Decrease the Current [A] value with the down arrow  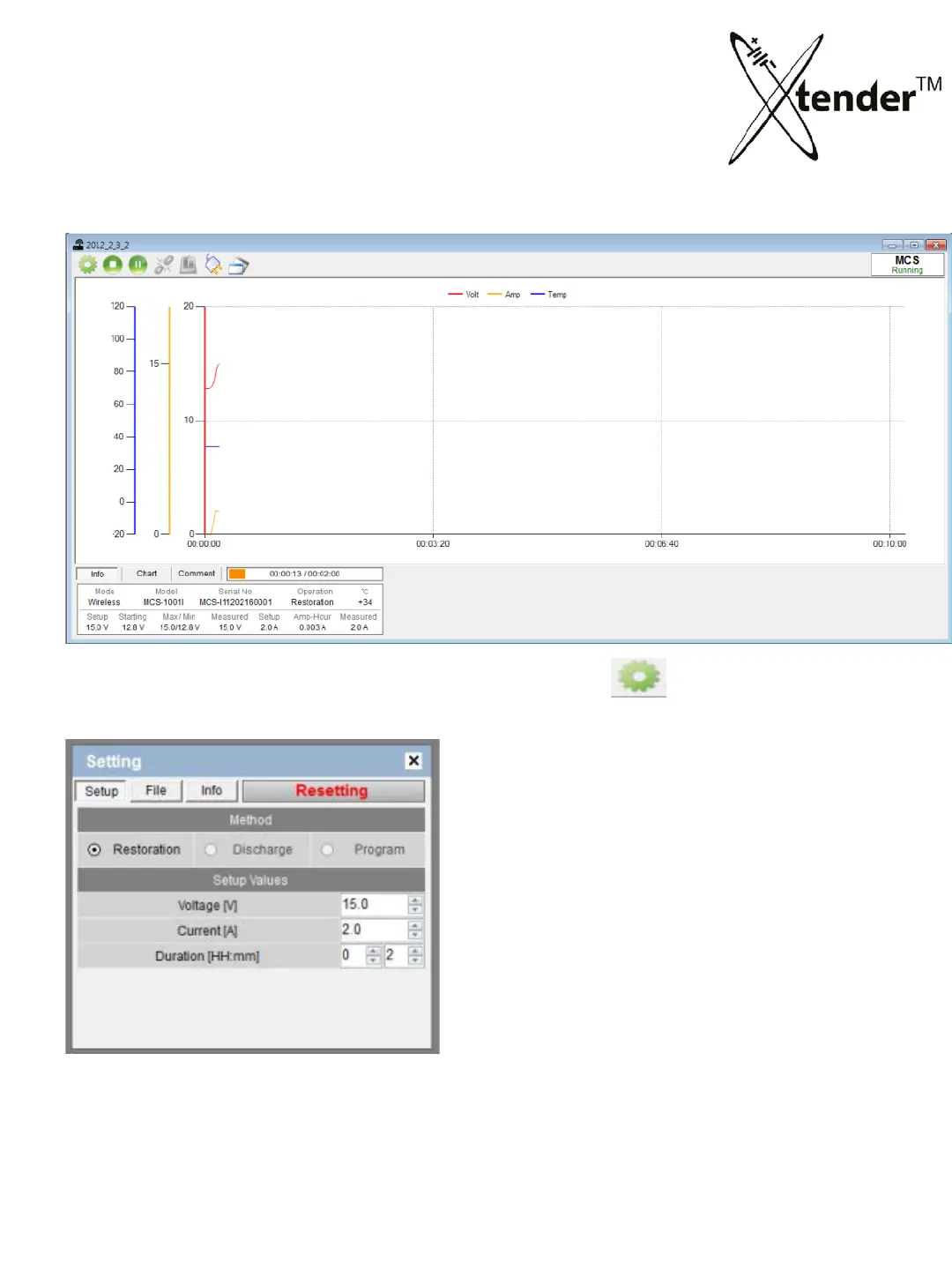[x=415, y=935]
